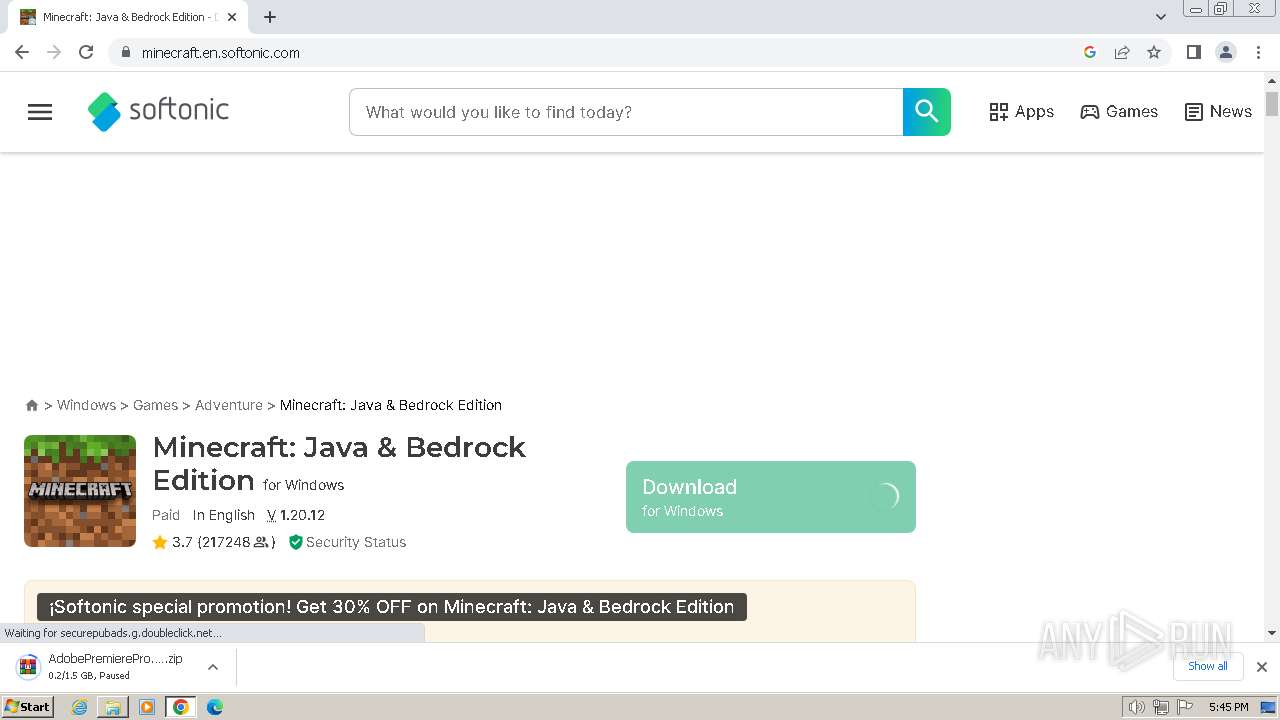Click the network tray icon
The height and width of the screenshot is (720, 1280).
coord(1160,707)
